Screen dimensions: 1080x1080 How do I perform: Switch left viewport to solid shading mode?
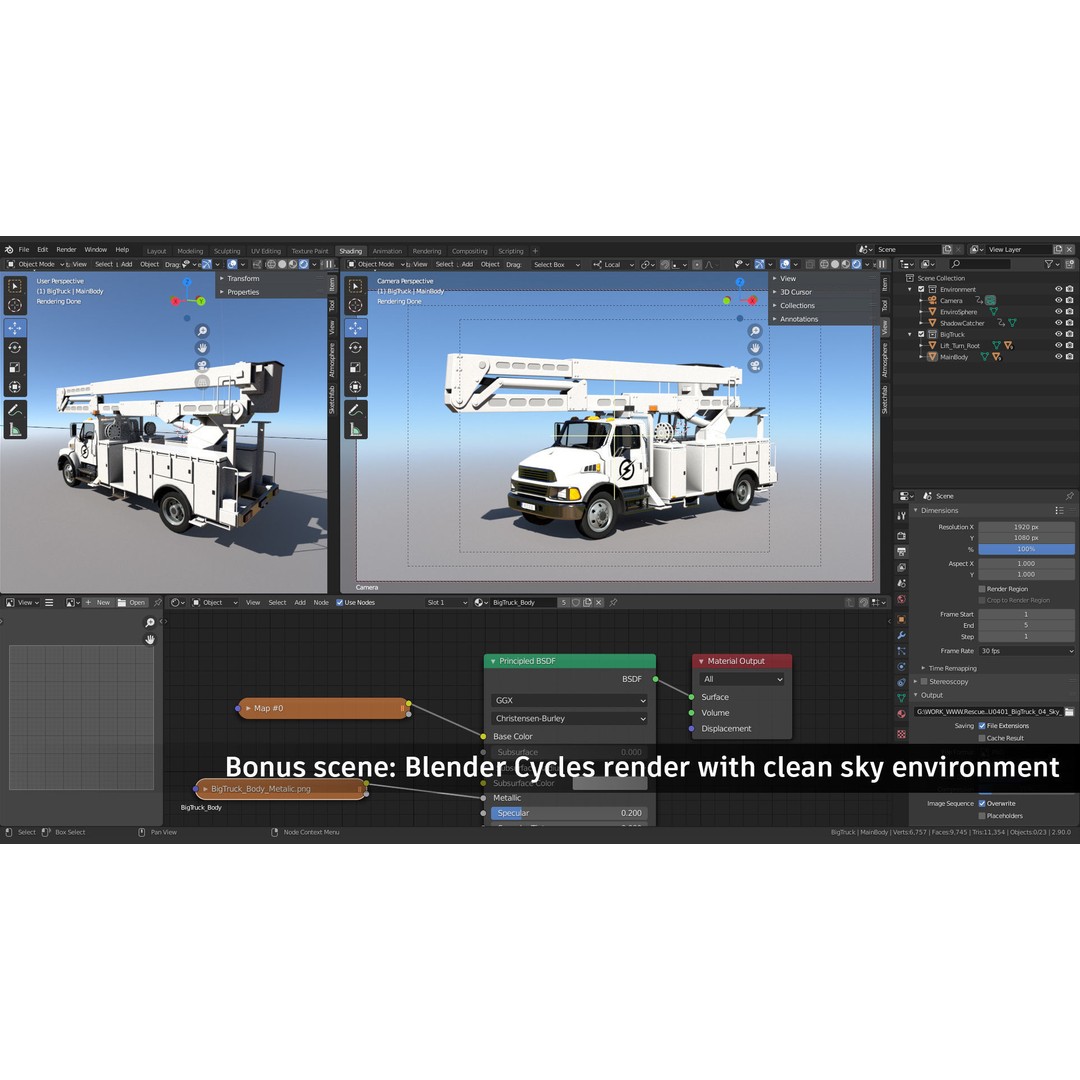[x=282, y=264]
